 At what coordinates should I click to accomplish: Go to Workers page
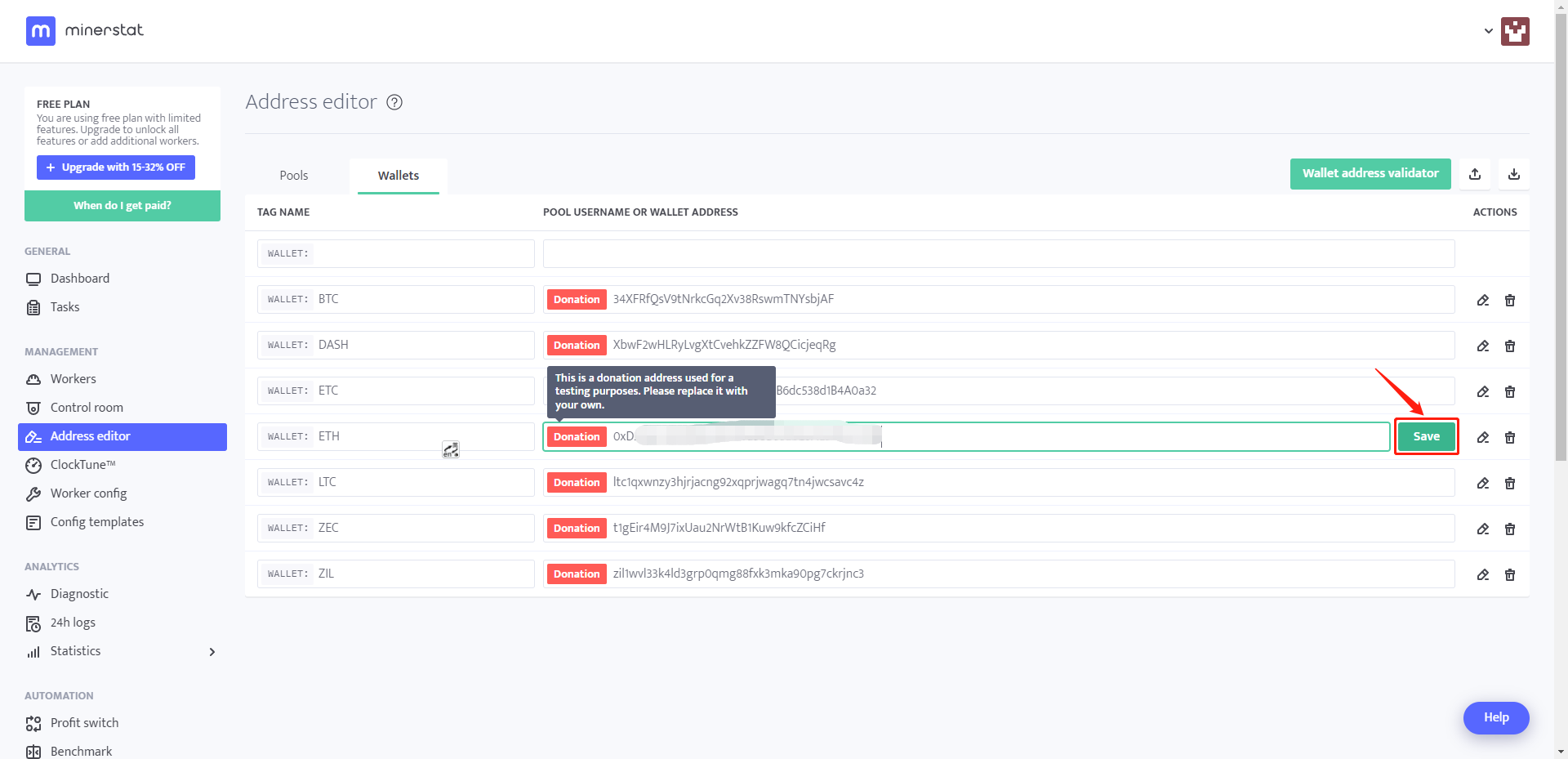73,379
